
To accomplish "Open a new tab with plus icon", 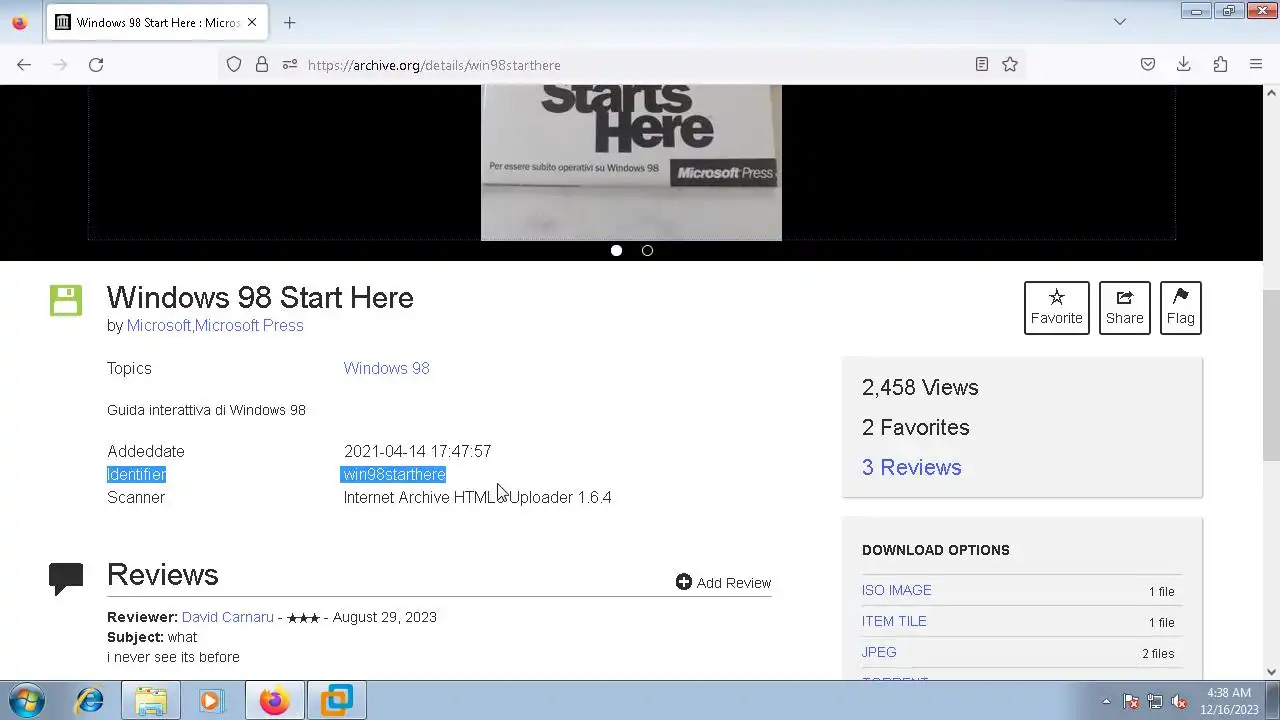I will (x=289, y=22).
